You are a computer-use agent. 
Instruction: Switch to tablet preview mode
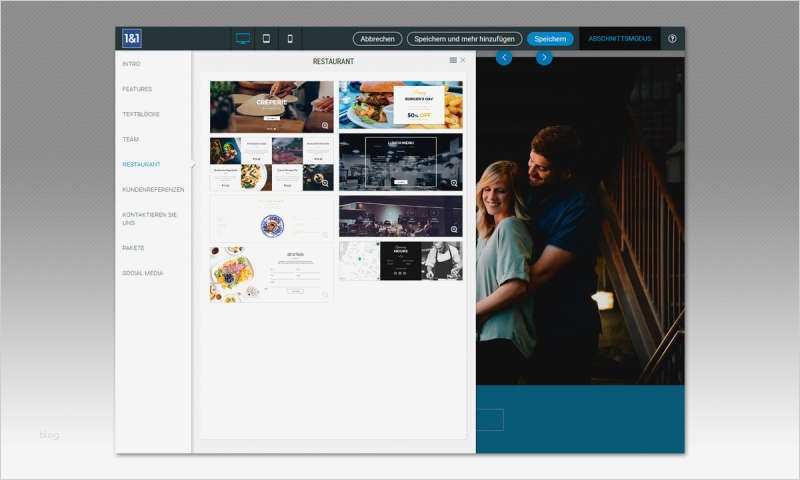[266, 38]
